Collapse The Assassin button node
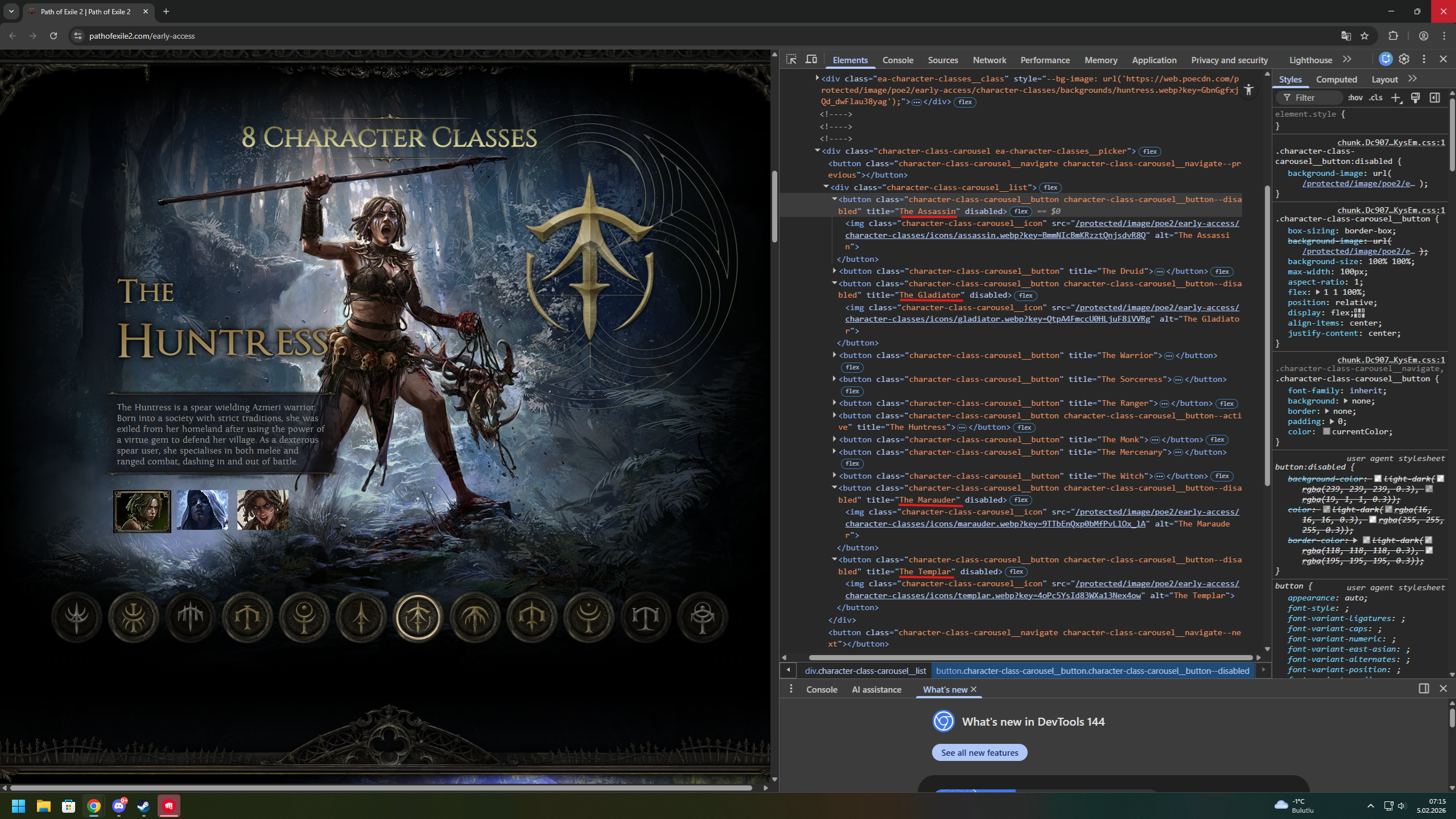 834,199
